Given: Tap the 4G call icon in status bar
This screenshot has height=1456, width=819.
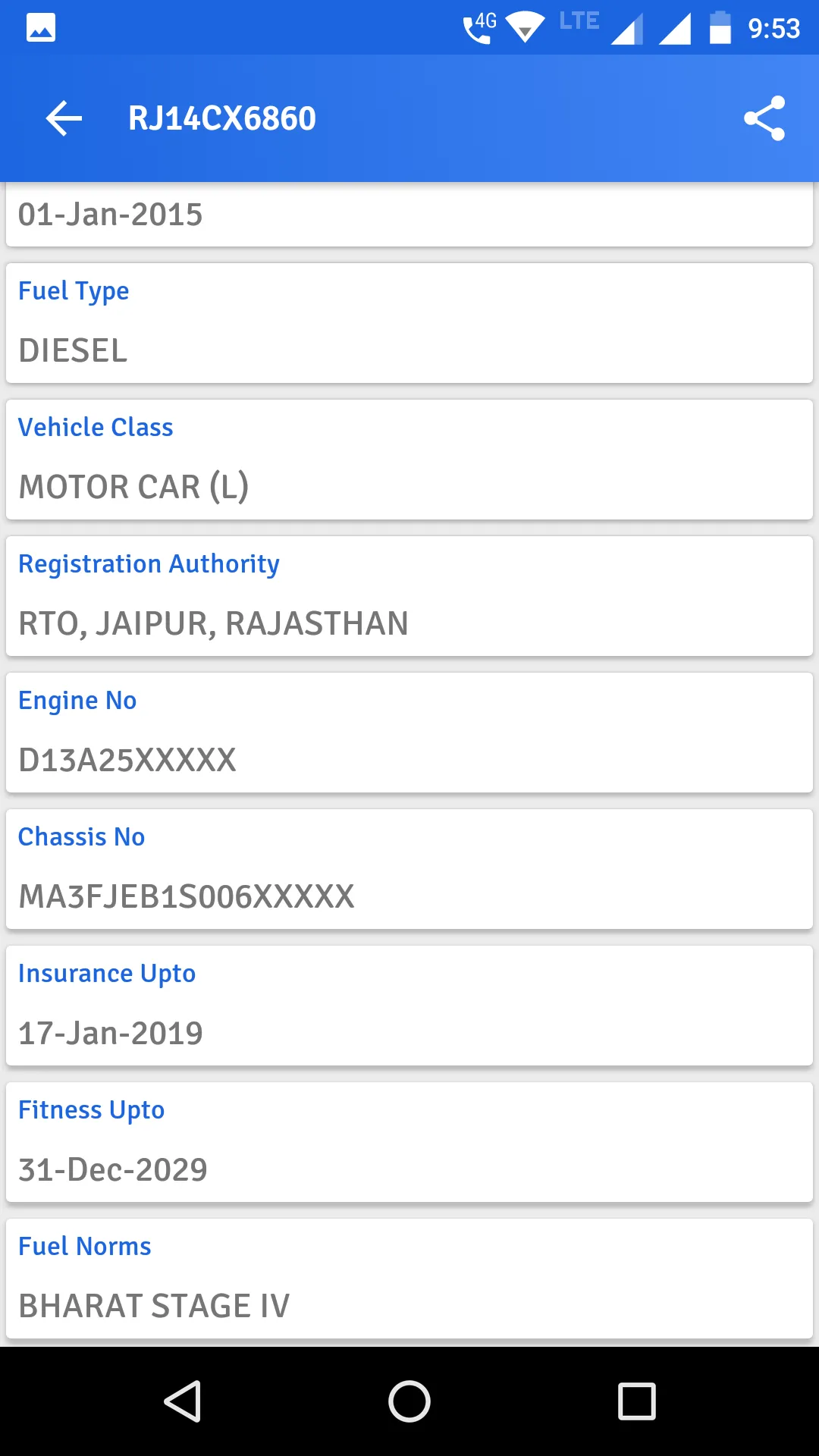Looking at the screenshot, I should [479, 28].
